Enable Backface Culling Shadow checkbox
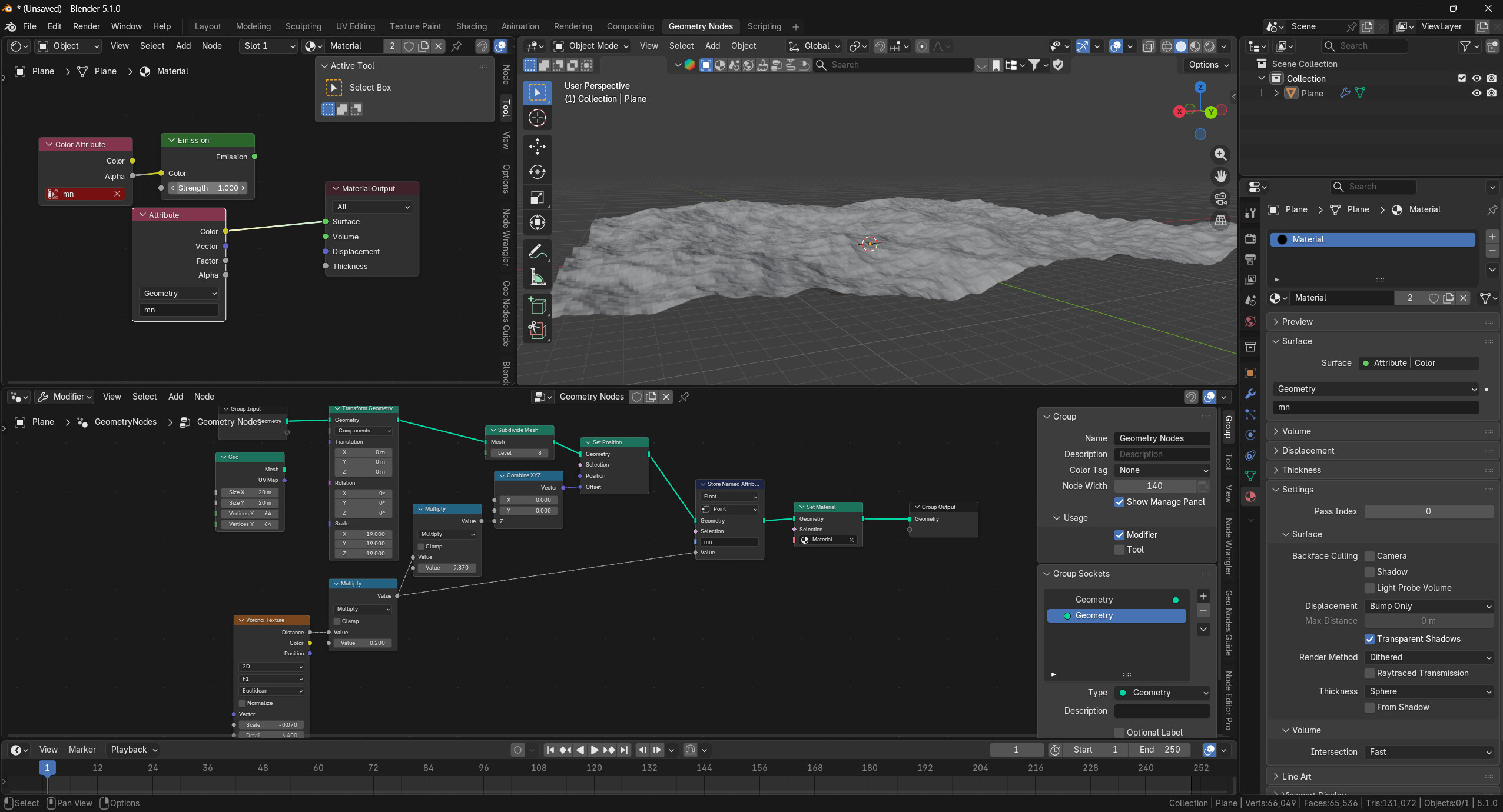This screenshot has height=812, width=1503. click(1369, 572)
